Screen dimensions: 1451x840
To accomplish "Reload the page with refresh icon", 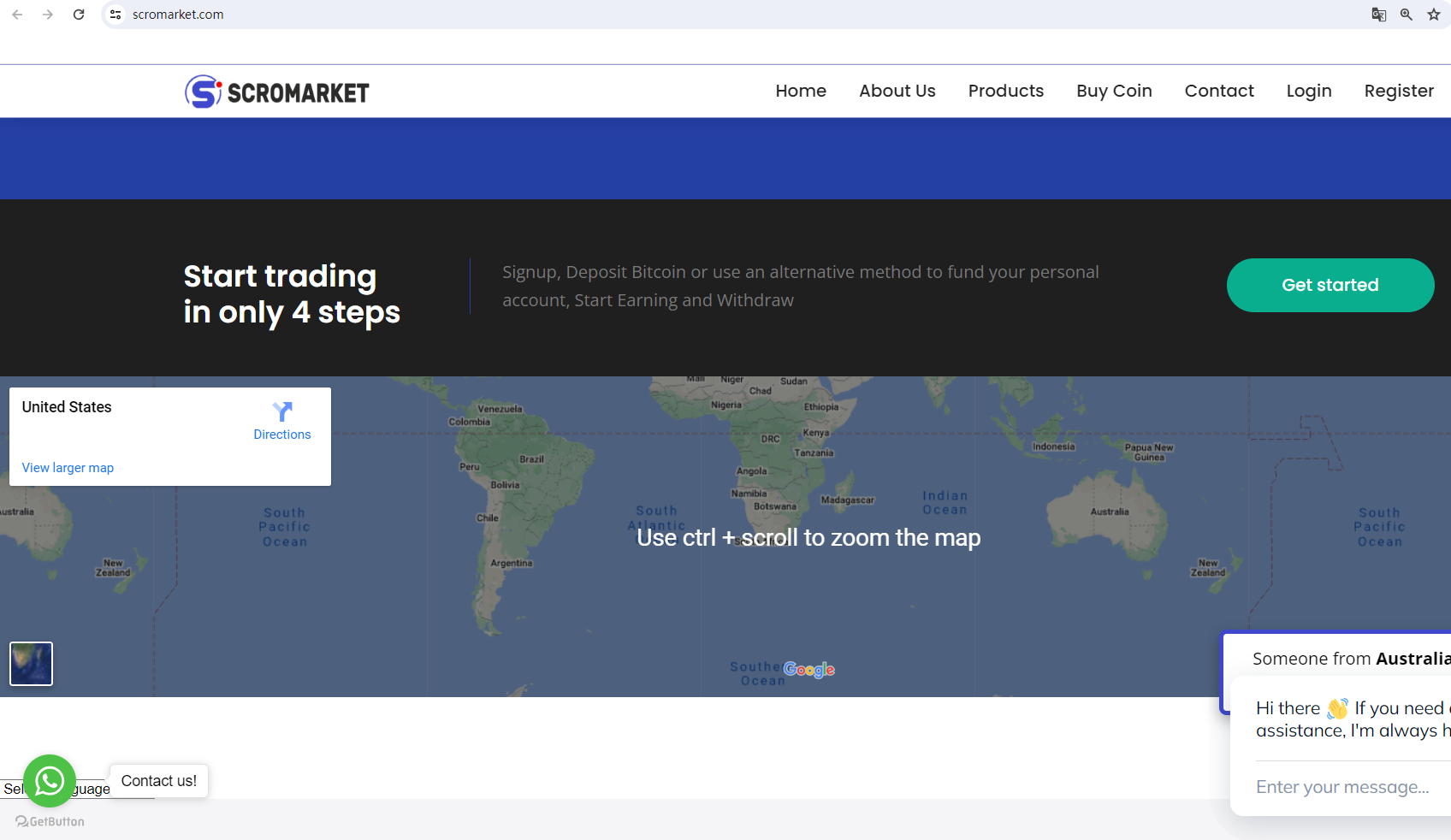I will 79,15.
